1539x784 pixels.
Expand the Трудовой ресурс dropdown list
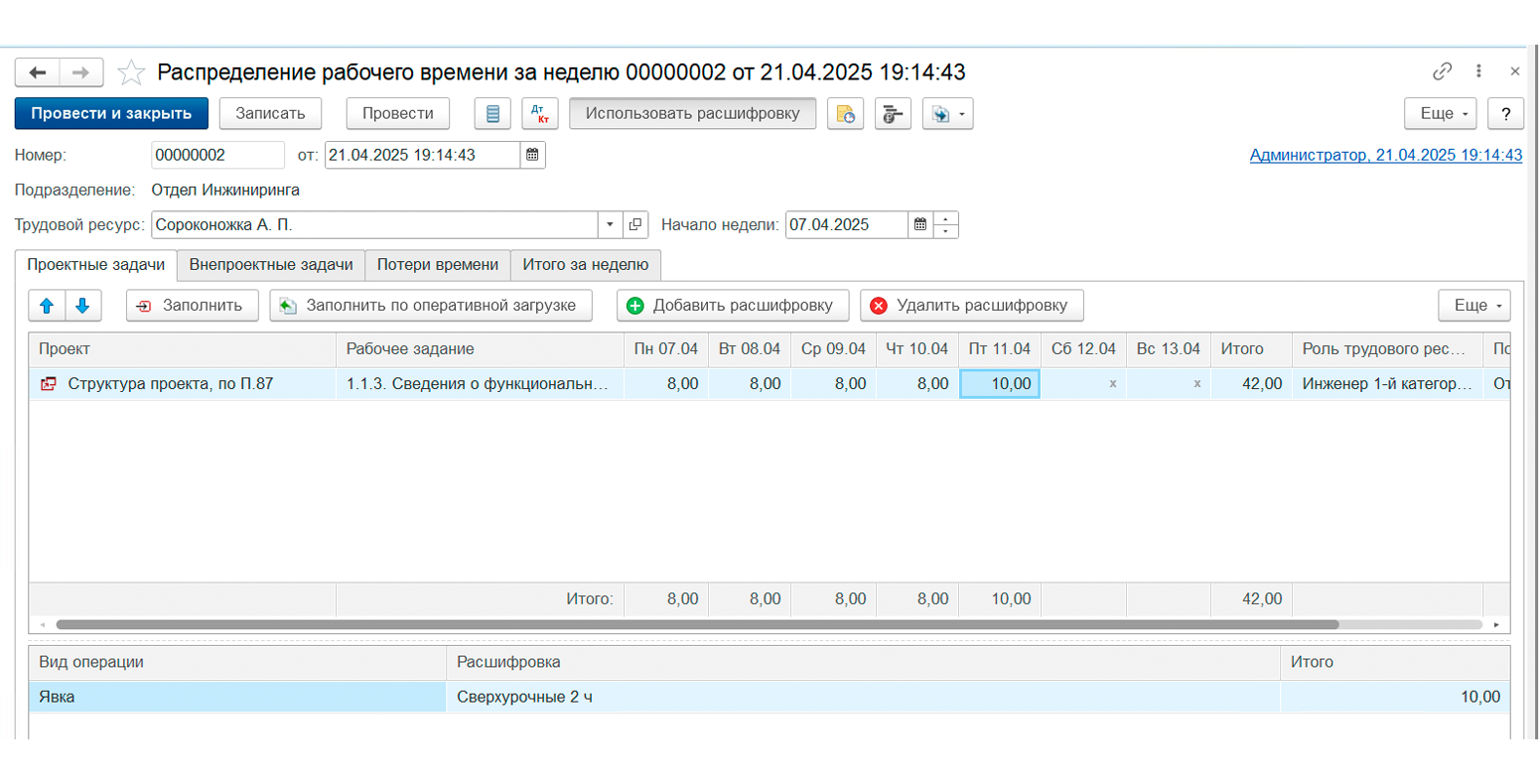(610, 224)
